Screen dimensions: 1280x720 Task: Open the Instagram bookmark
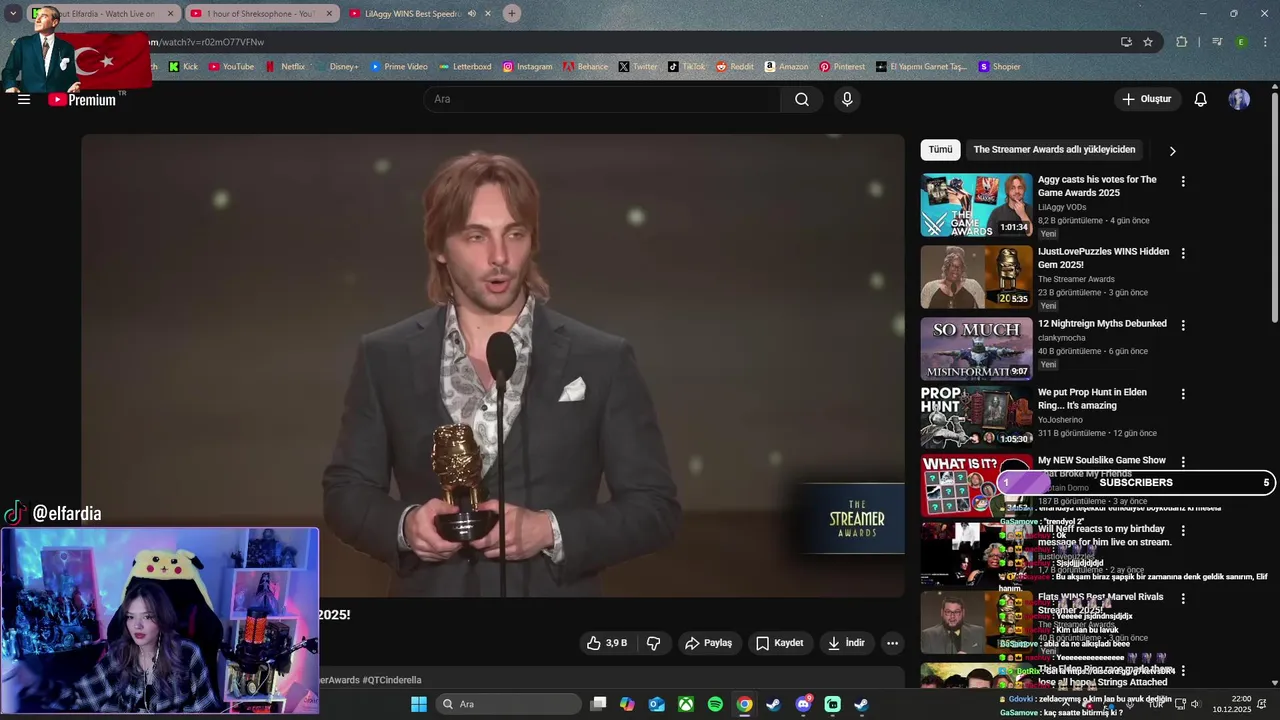(x=527, y=67)
